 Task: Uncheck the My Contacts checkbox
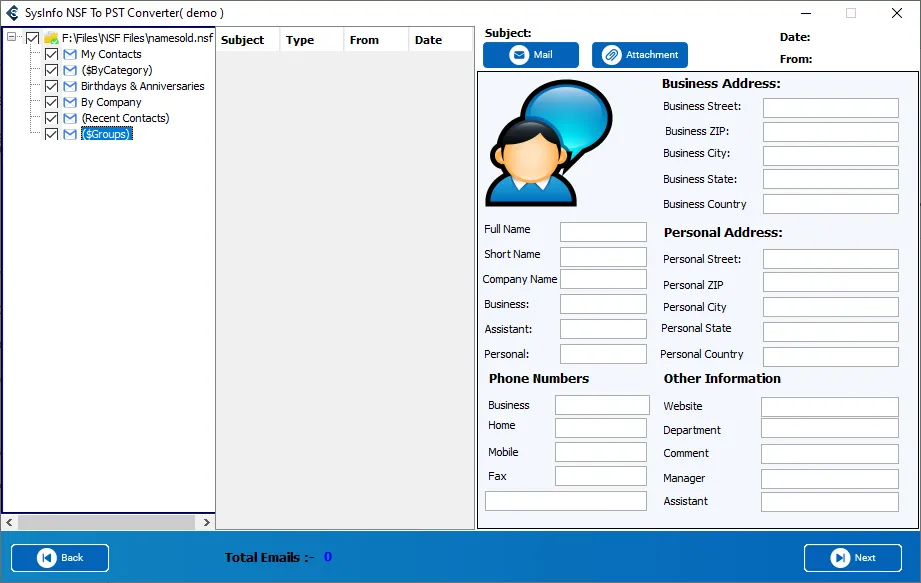coord(52,54)
